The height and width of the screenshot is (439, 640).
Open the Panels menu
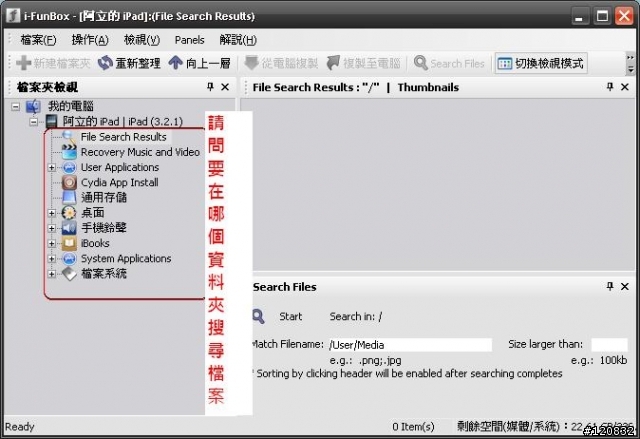(x=189, y=40)
